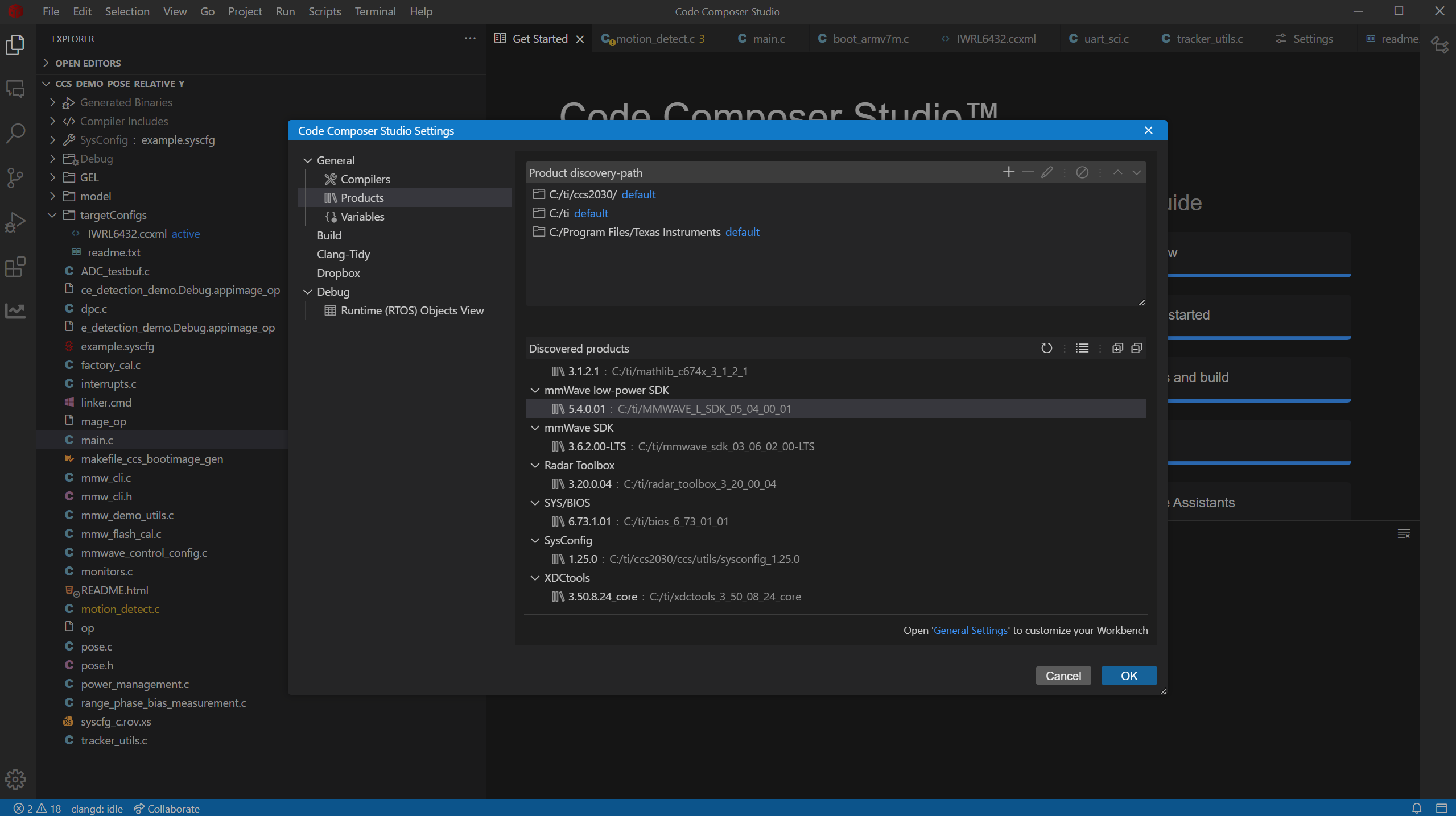The image size is (1456, 816).
Task: Close the Code Composer Studio Settings dialog
Action: coord(1148,130)
